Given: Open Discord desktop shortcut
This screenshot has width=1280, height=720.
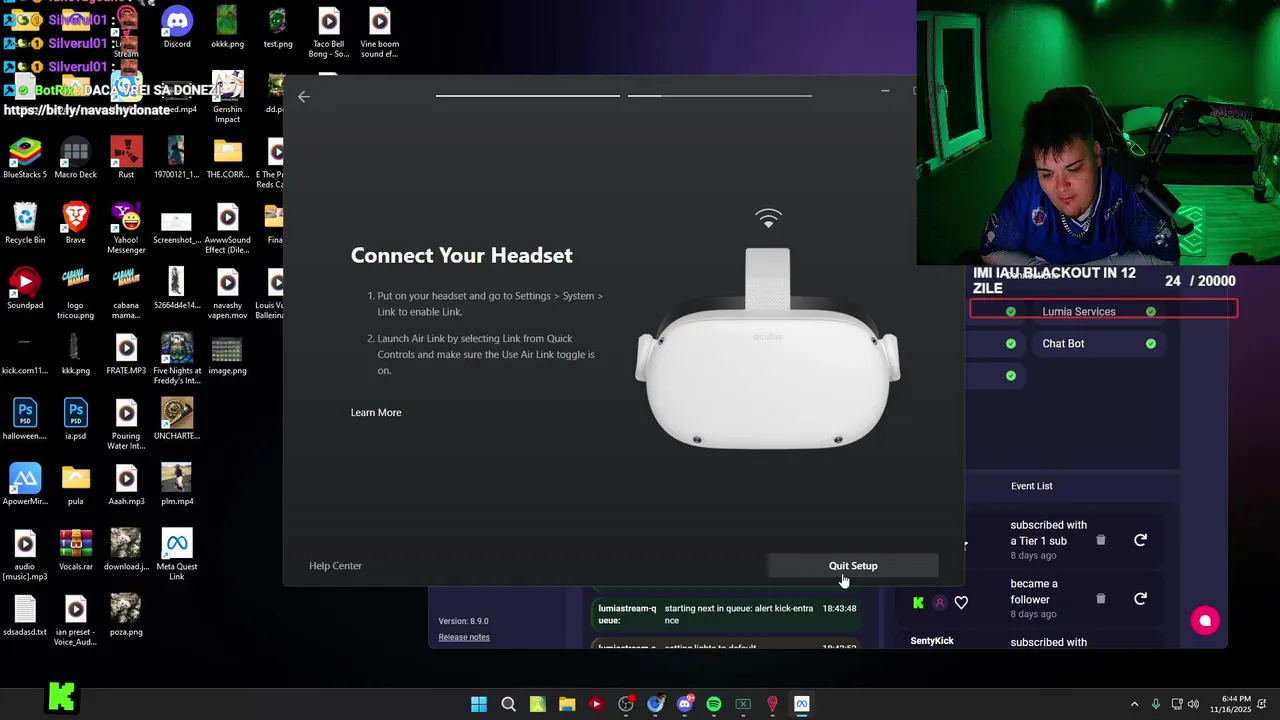Looking at the screenshot, I should pos(177,28).
